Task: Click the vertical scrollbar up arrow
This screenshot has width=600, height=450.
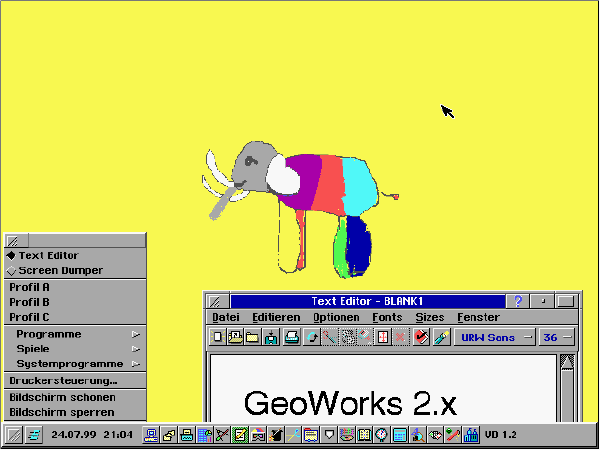Action: click(x=567, y=362)
